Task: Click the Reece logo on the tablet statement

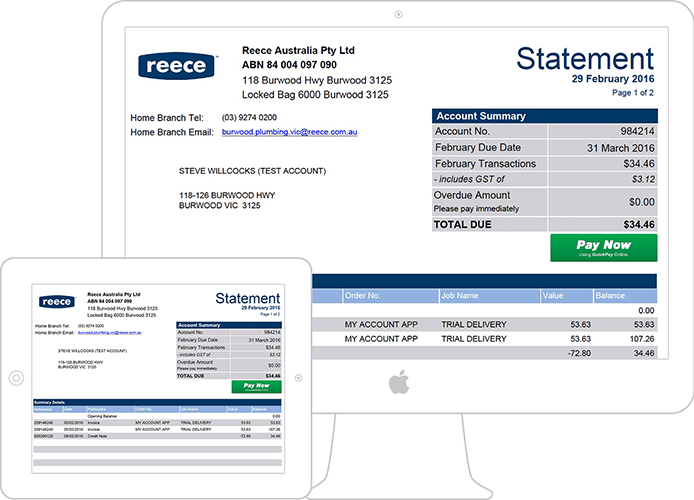Action: click(56, 301)
